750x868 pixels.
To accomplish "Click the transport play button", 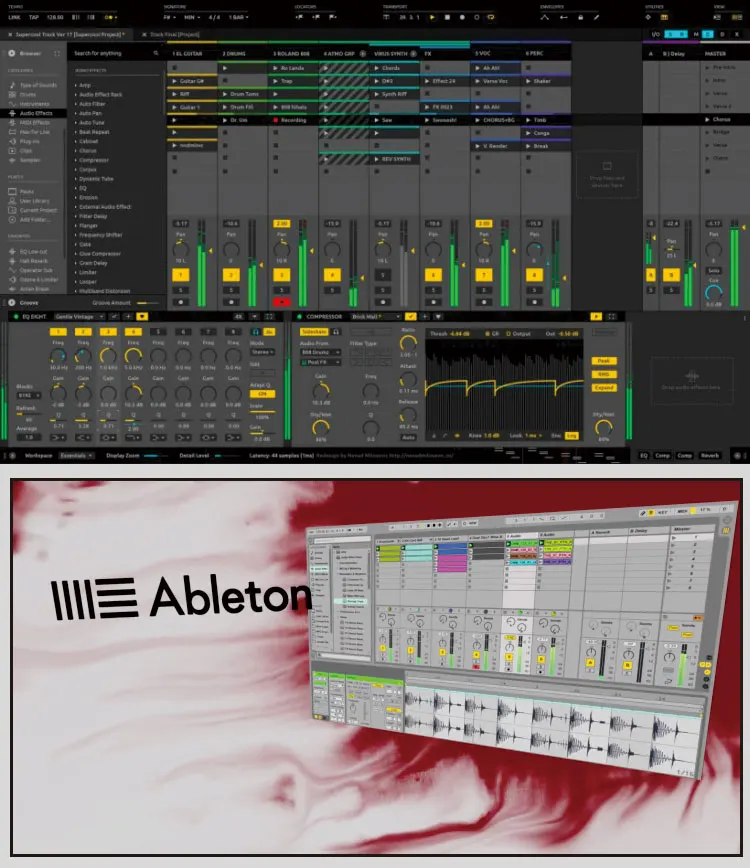I will [x=432, y=17].
